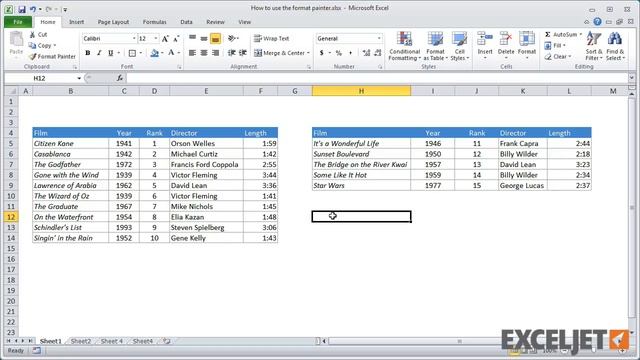
Task: Select the Star Wars film cell
Action: [361, 186]
